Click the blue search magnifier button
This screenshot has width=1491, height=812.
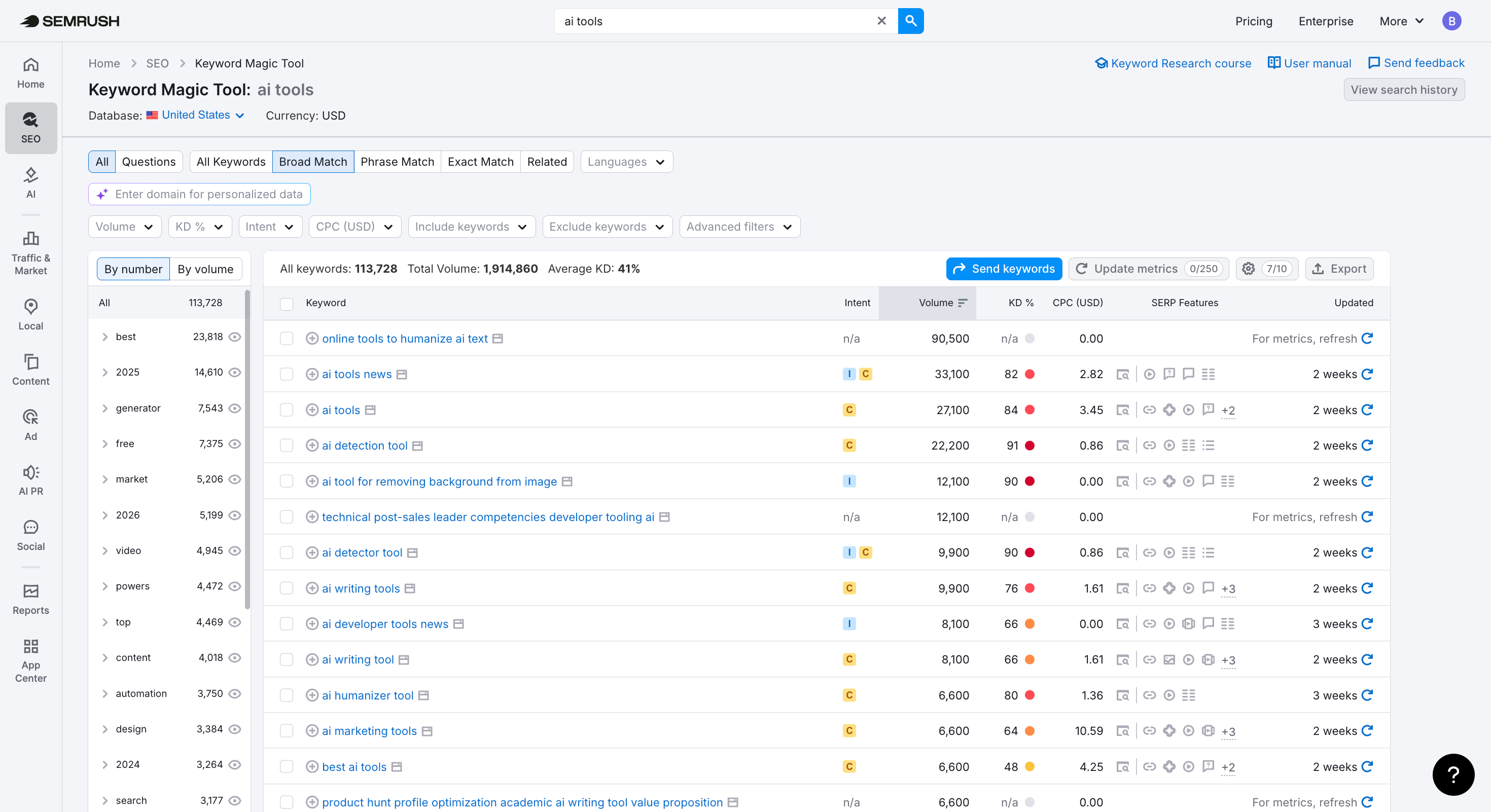pyautogui.click(x=910, y=21)
